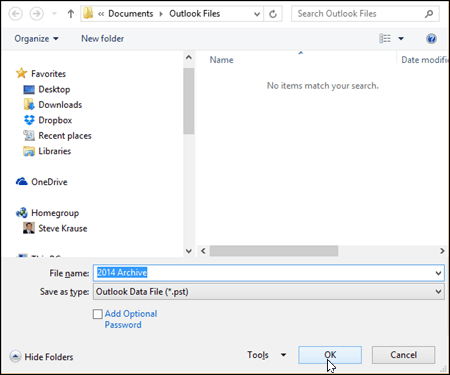This screenshot has width=450, height=375.
Task: Click the Homegroup icon
Action: tap(22, 213)
